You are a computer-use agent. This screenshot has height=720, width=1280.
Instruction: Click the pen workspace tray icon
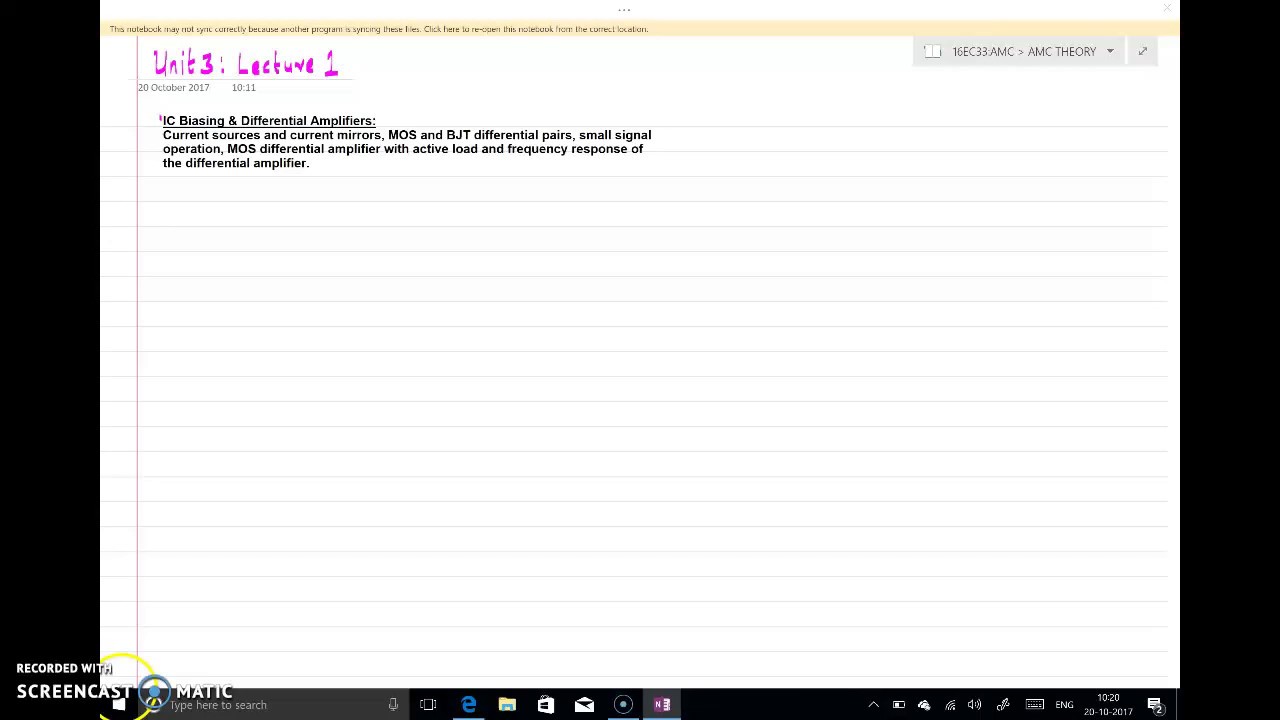click(1003, 705)
